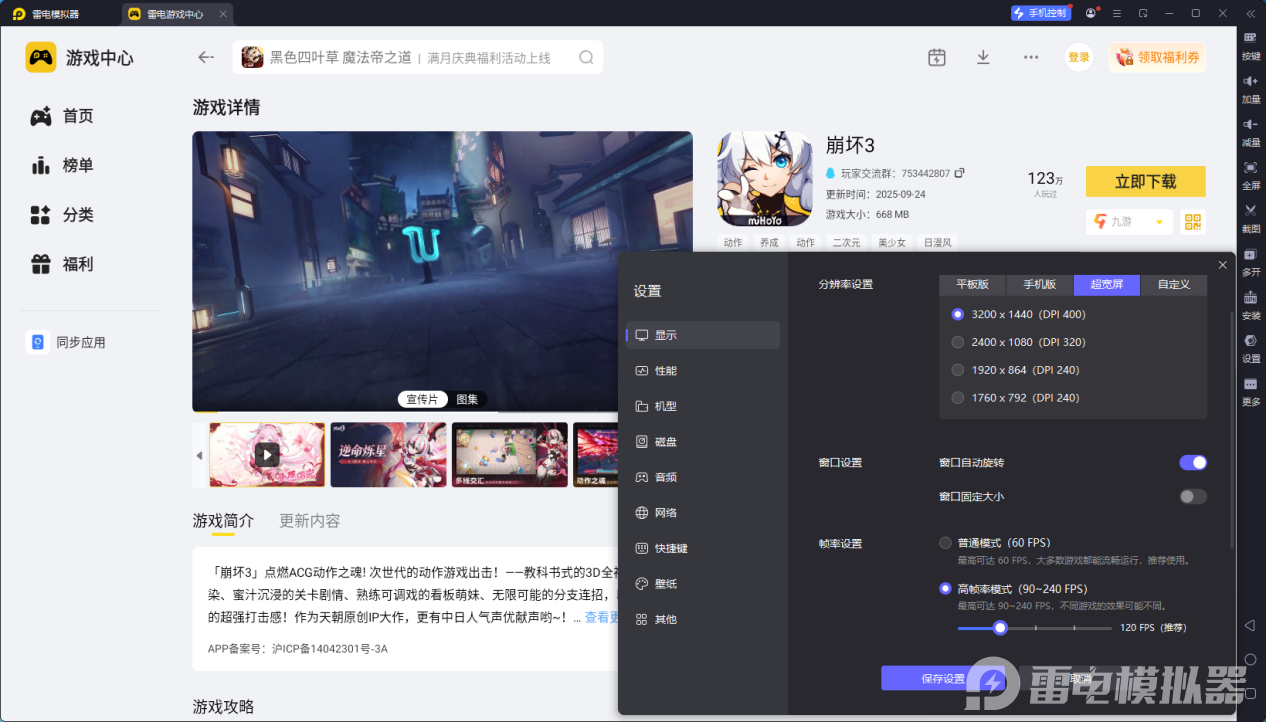Select the 2400 x 1080 resolution option
1266x722 pixels.
(x=957, y=341)
